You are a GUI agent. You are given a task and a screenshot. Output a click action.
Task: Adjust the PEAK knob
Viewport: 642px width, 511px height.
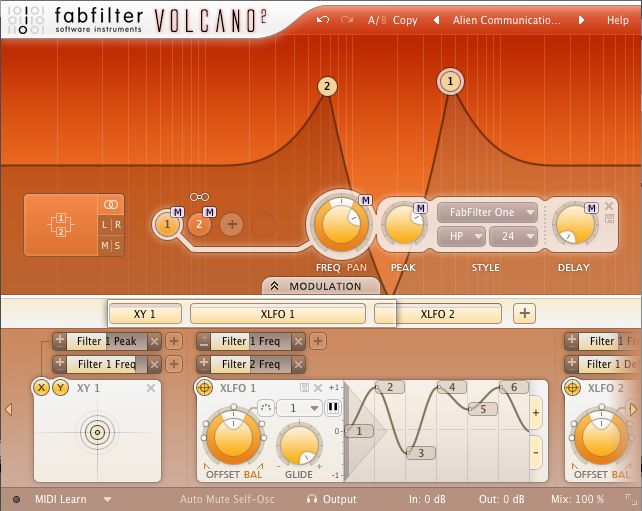coord(404,224)
